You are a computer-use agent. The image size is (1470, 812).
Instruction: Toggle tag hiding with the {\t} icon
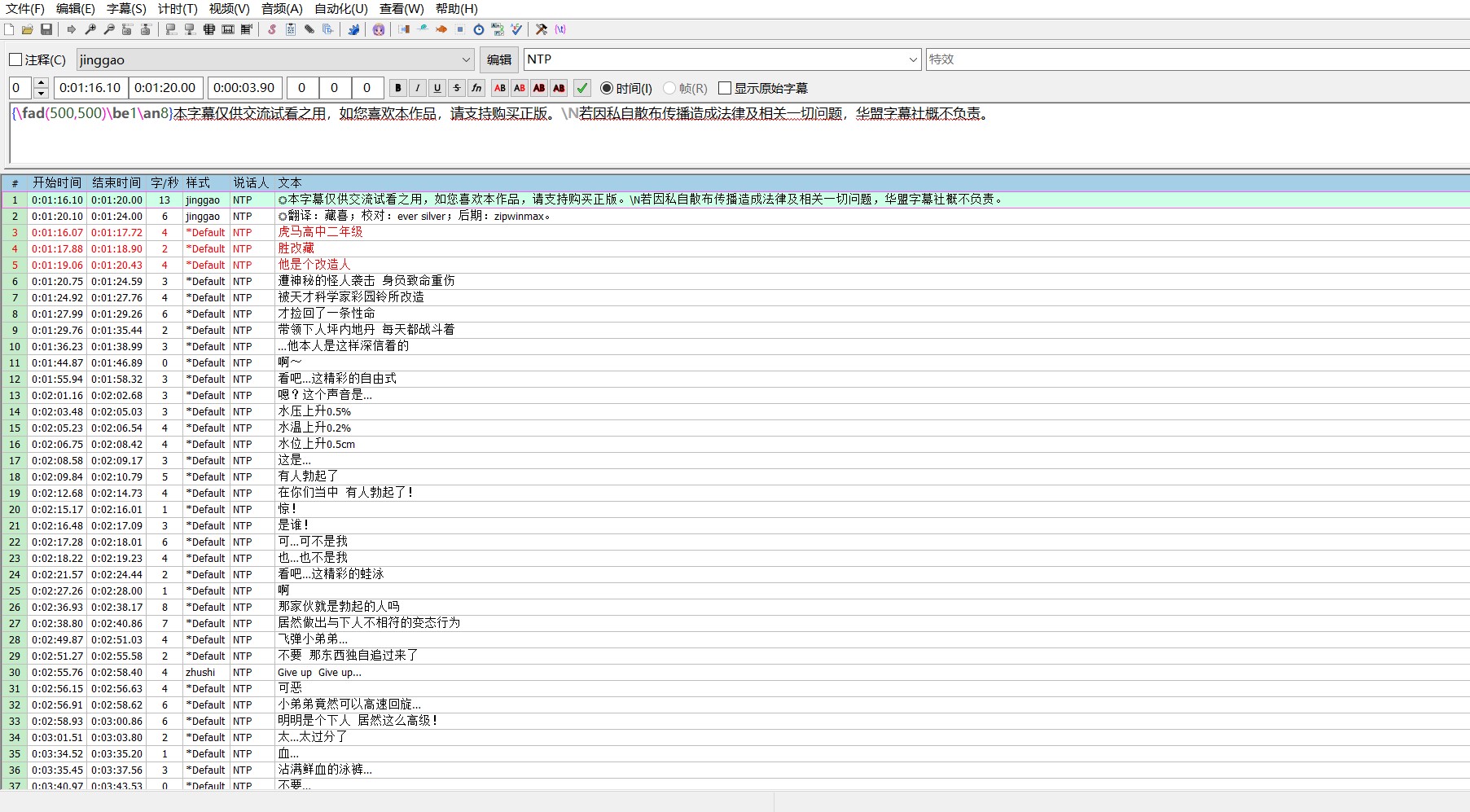[560, 29]
